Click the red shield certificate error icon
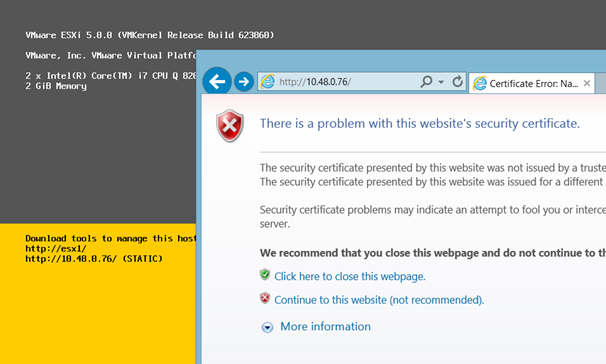This screenshot has width=606, height=364. (230, 126)
